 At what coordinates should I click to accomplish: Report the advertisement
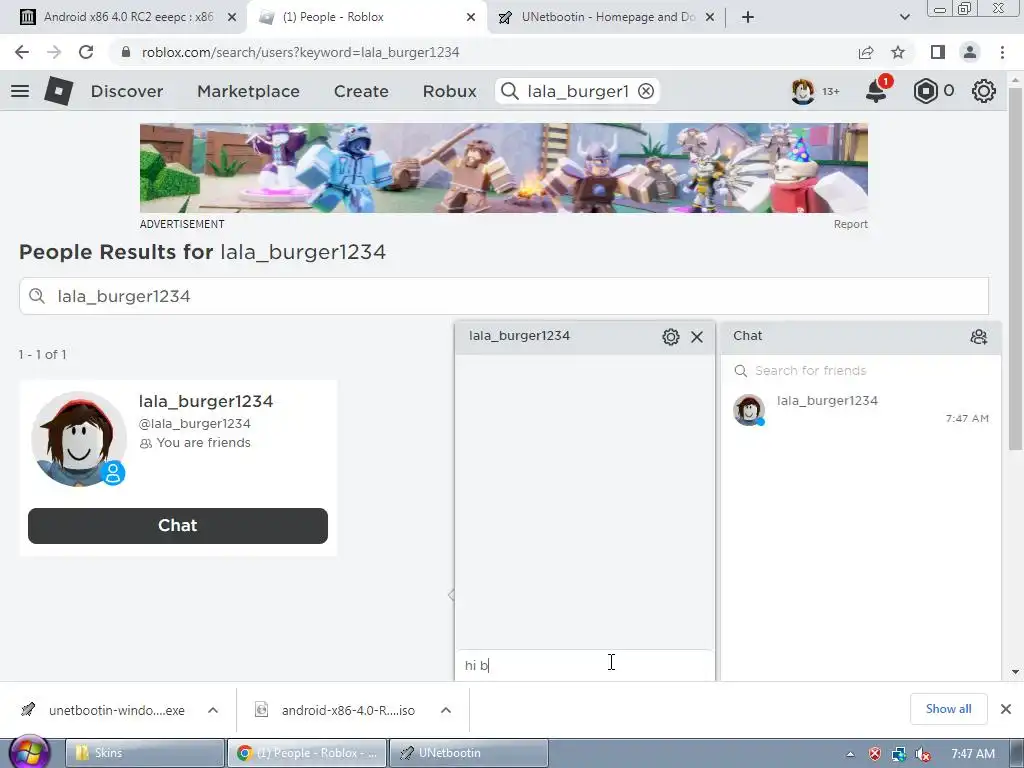(850, 224)
